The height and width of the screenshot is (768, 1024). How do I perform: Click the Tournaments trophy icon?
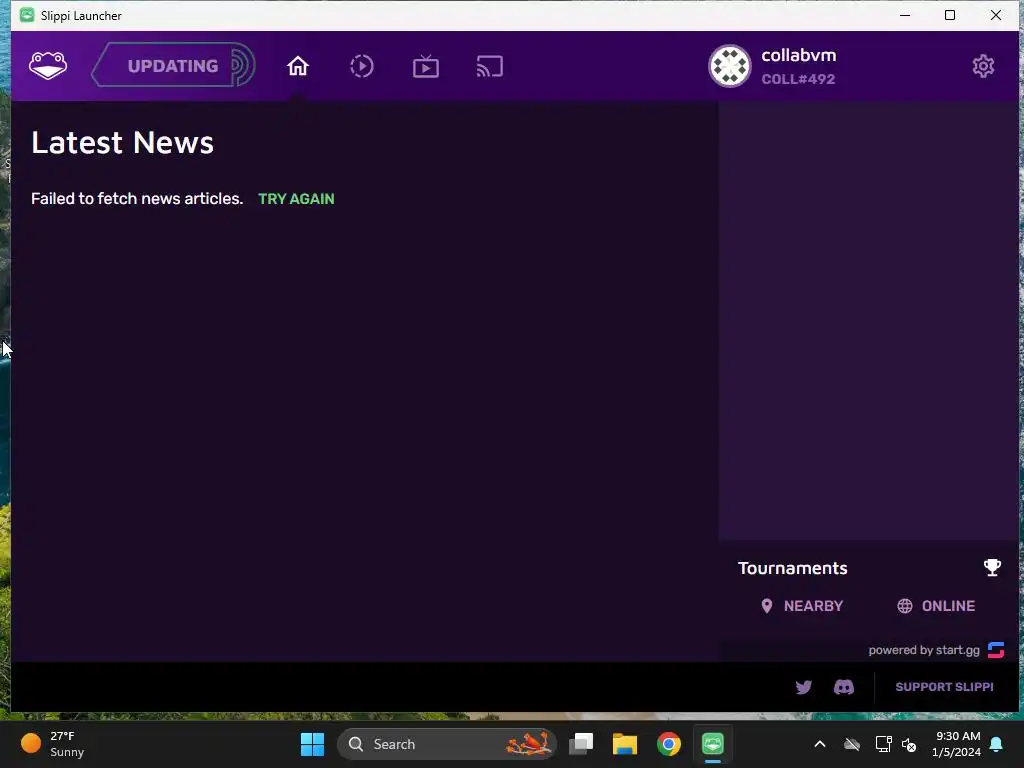coord(992,568)
